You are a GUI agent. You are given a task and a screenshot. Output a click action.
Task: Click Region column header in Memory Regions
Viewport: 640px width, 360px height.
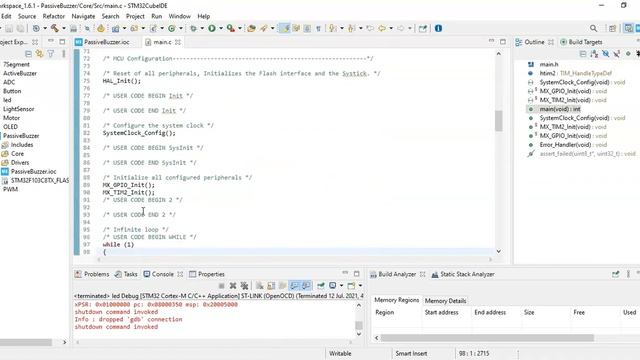384,312
